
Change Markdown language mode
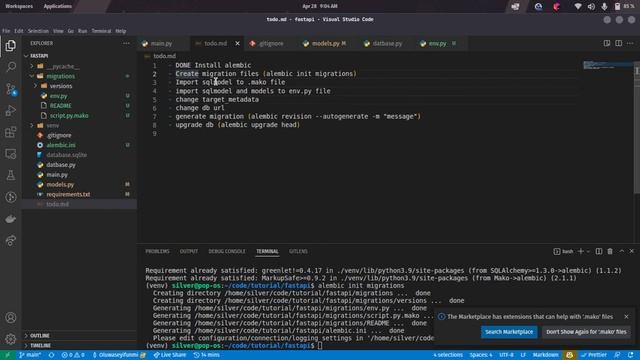(x=545, y=355)
